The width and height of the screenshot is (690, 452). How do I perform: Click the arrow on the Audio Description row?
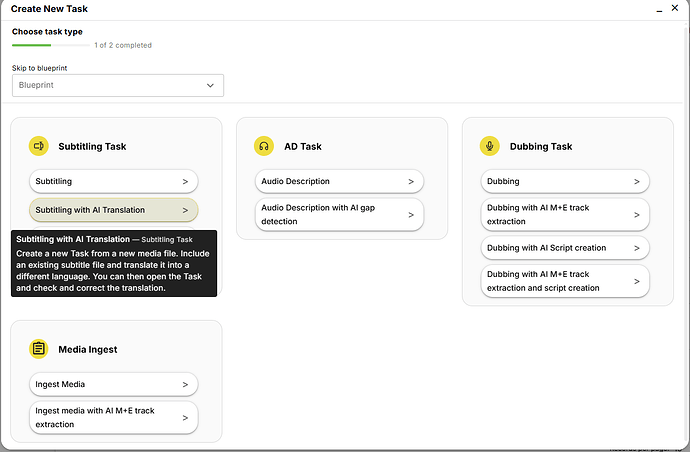411,182
